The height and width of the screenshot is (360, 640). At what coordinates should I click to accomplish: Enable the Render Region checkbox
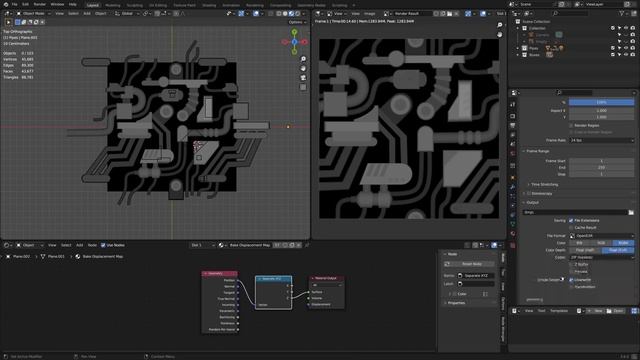(571, 125)
